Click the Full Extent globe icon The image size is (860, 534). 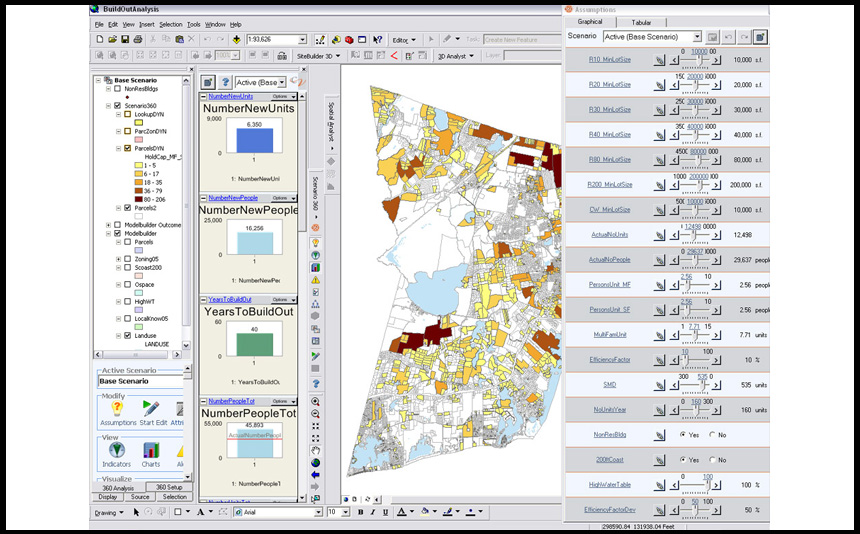315,463
